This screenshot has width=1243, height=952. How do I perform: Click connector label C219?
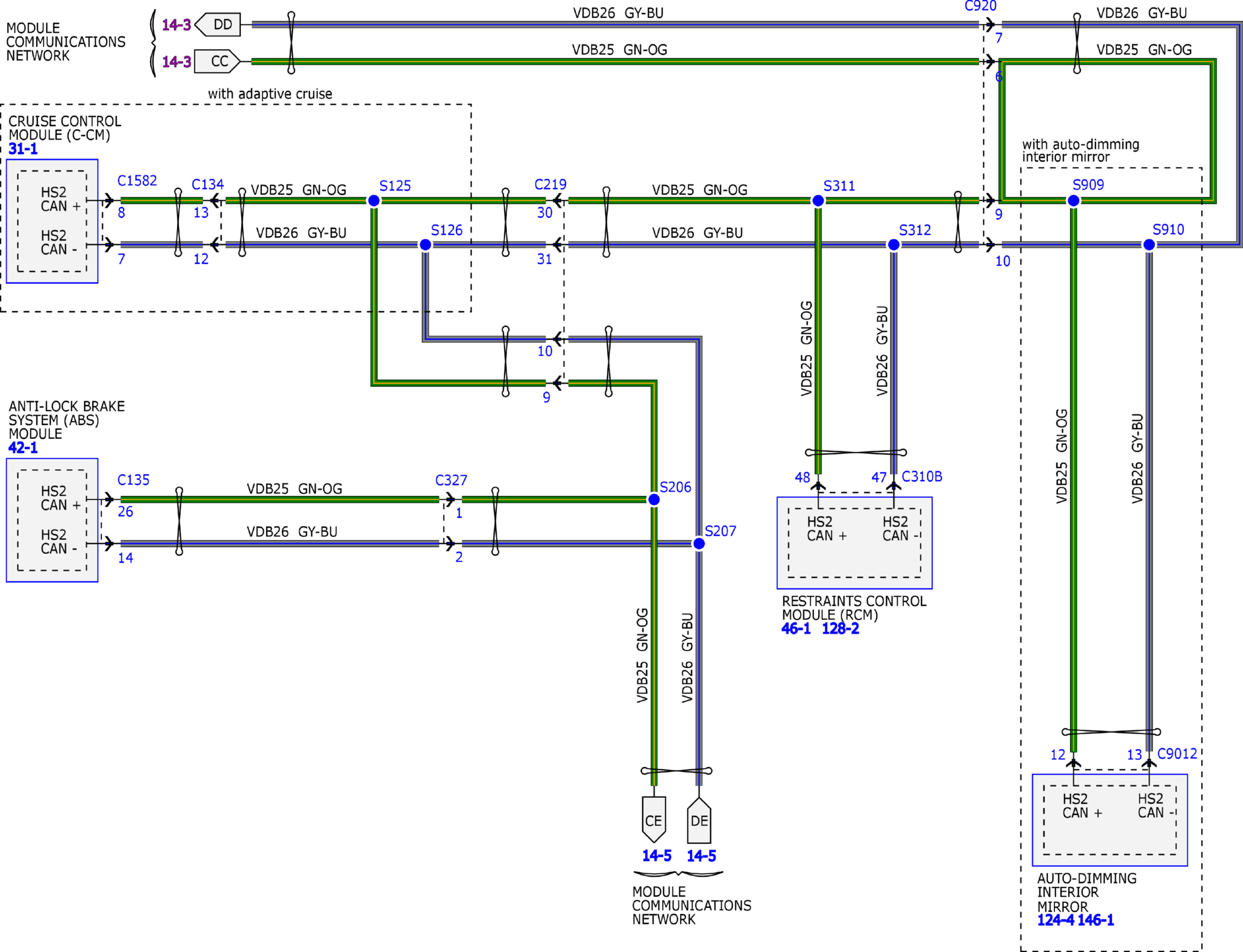point(550,184)
